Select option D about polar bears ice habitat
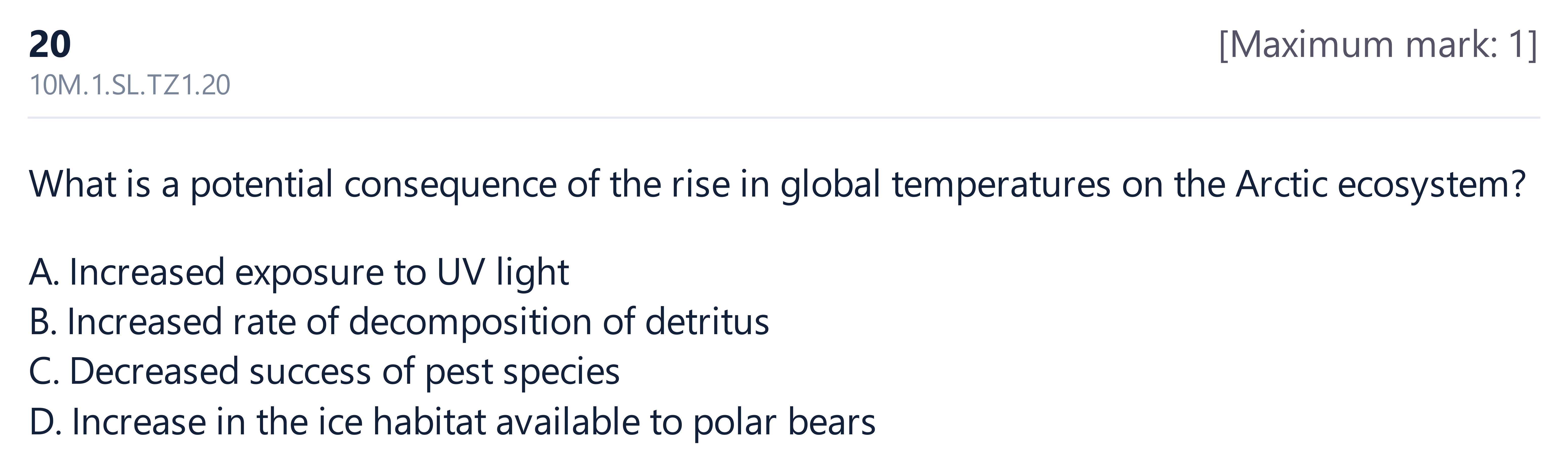This screenshot has height=468, width=1568. pos(452,422)
